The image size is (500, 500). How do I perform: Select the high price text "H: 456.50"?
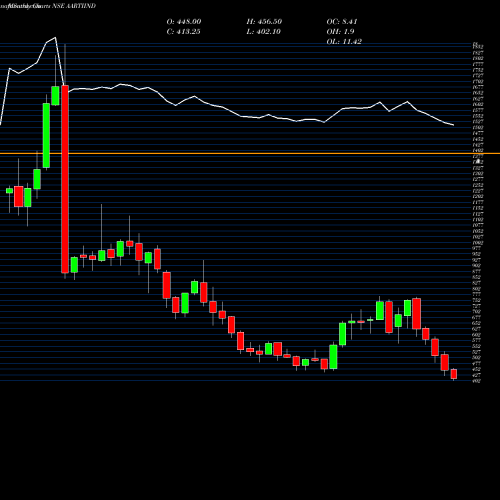(264, 22)
